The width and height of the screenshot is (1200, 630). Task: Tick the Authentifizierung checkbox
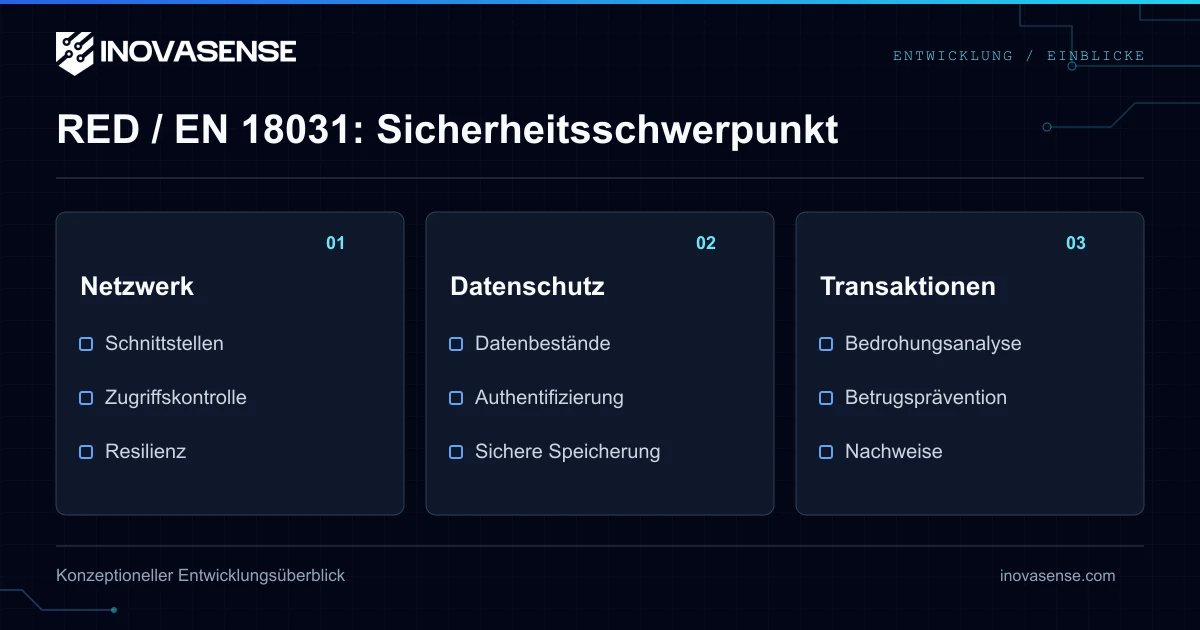[456, 398]
